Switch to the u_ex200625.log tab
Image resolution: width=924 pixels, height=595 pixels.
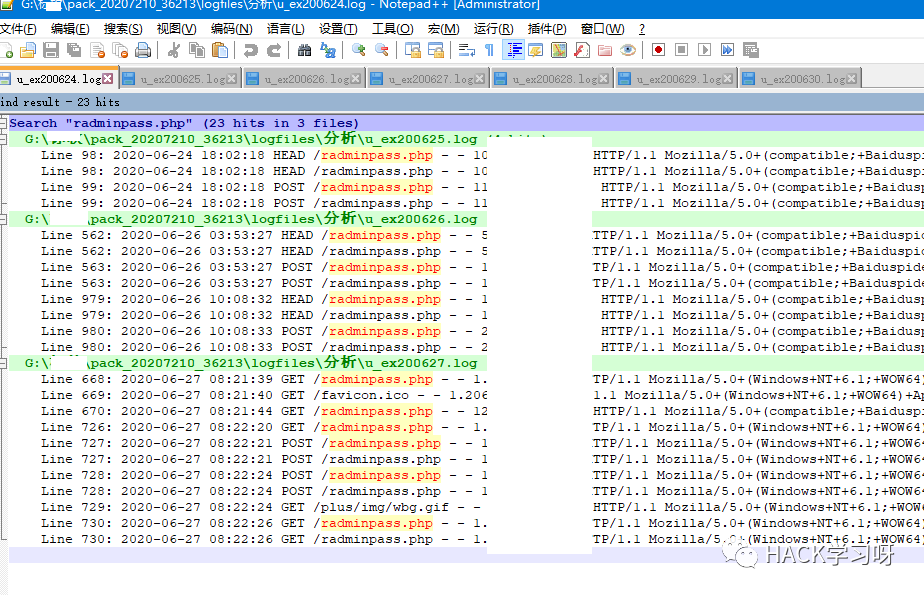tap(180, 79)
